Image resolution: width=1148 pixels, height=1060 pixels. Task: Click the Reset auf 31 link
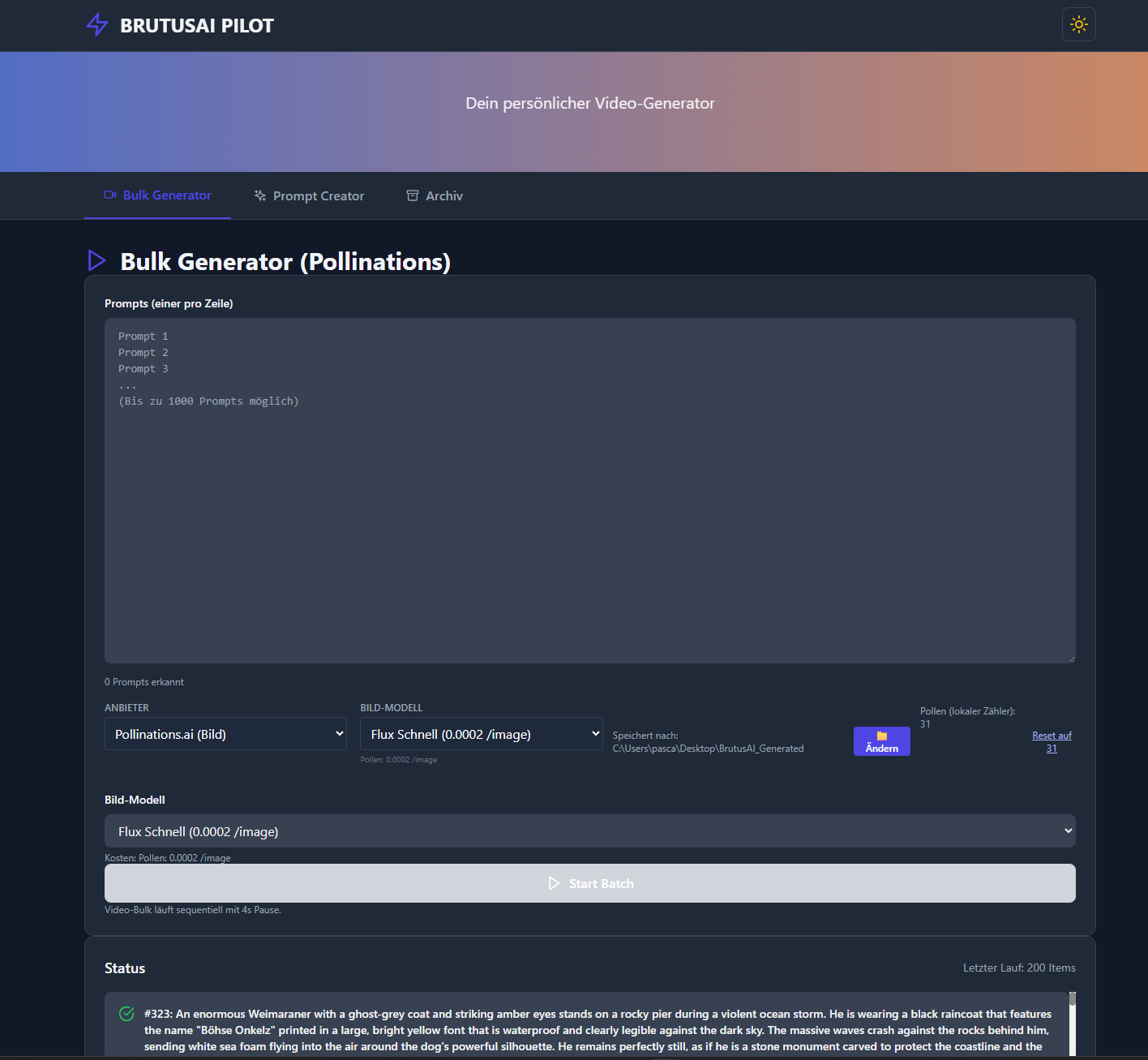point(1052,742)
